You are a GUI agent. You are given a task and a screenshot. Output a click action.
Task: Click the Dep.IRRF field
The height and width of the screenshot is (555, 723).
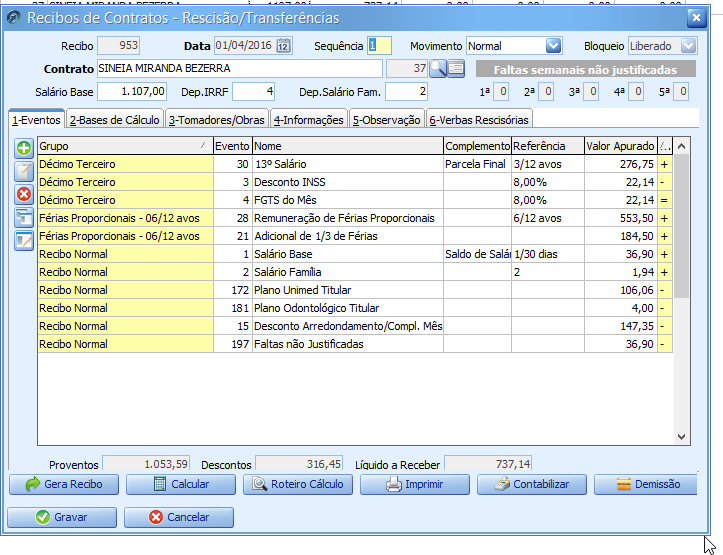pos(254,91)
